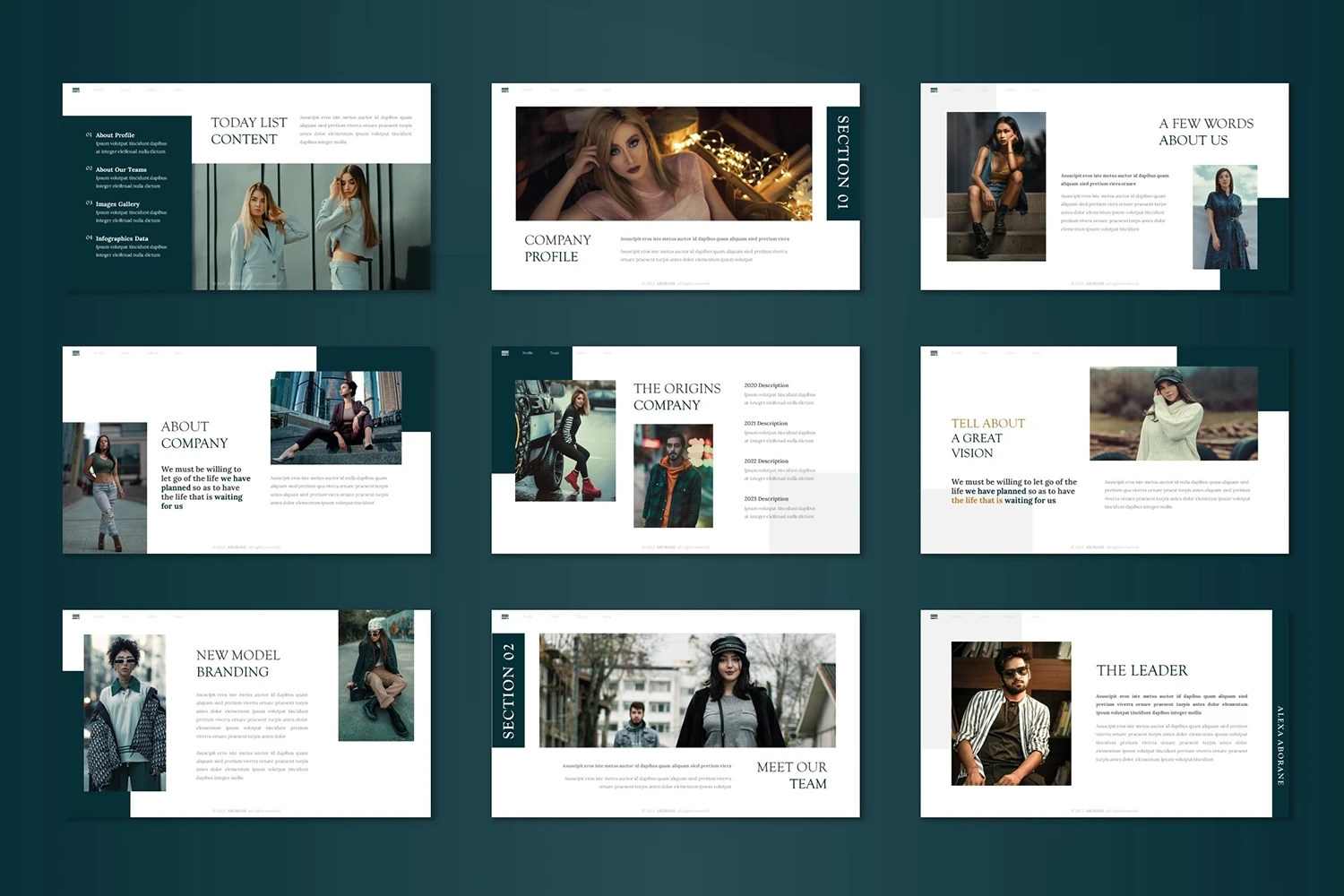Open the menu icon on About Company slide
This screenshot has width=1344, height=896.
pyautogui.click(x=76, y=353)
